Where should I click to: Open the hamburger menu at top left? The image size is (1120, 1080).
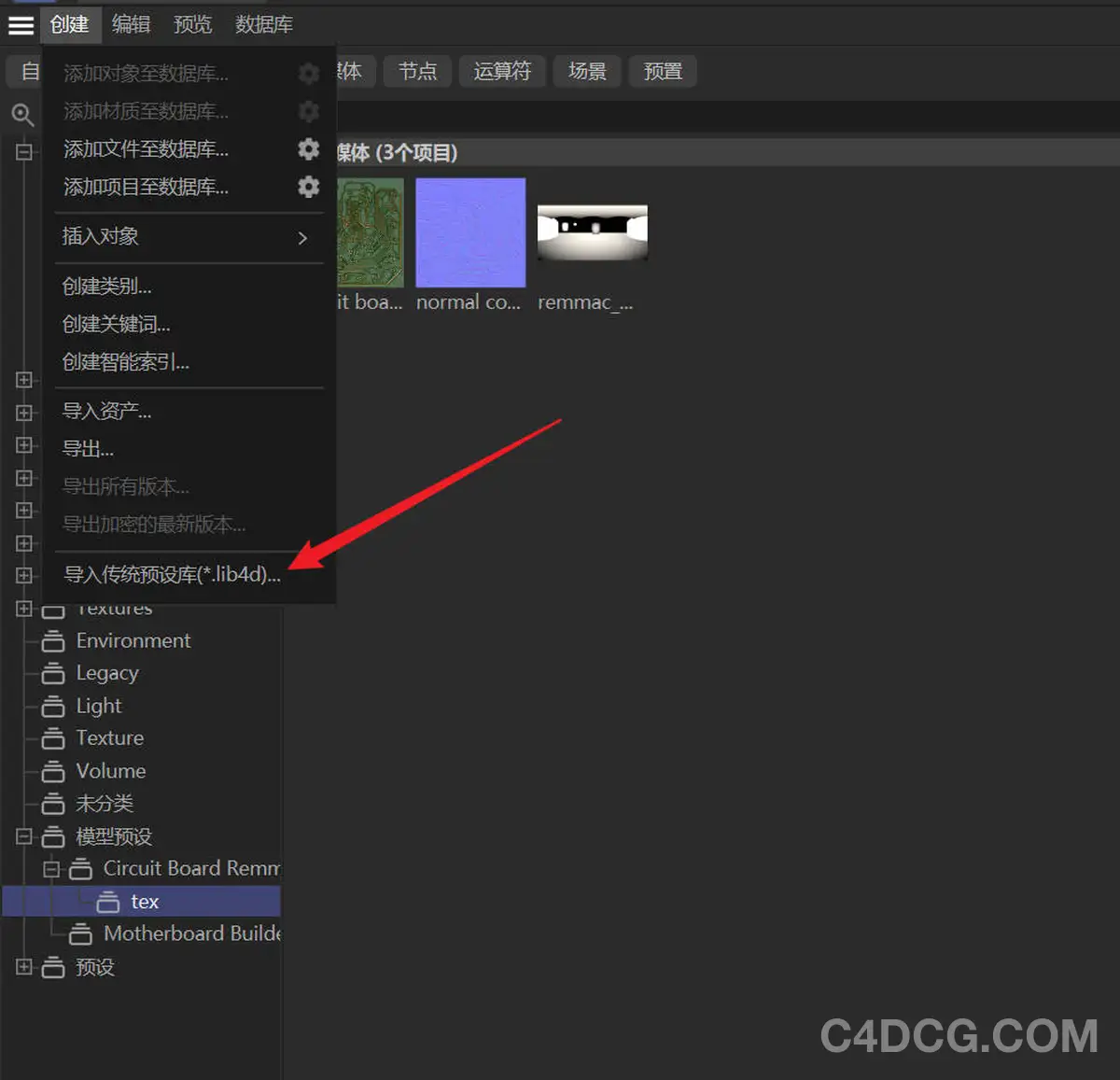(21, 25)
